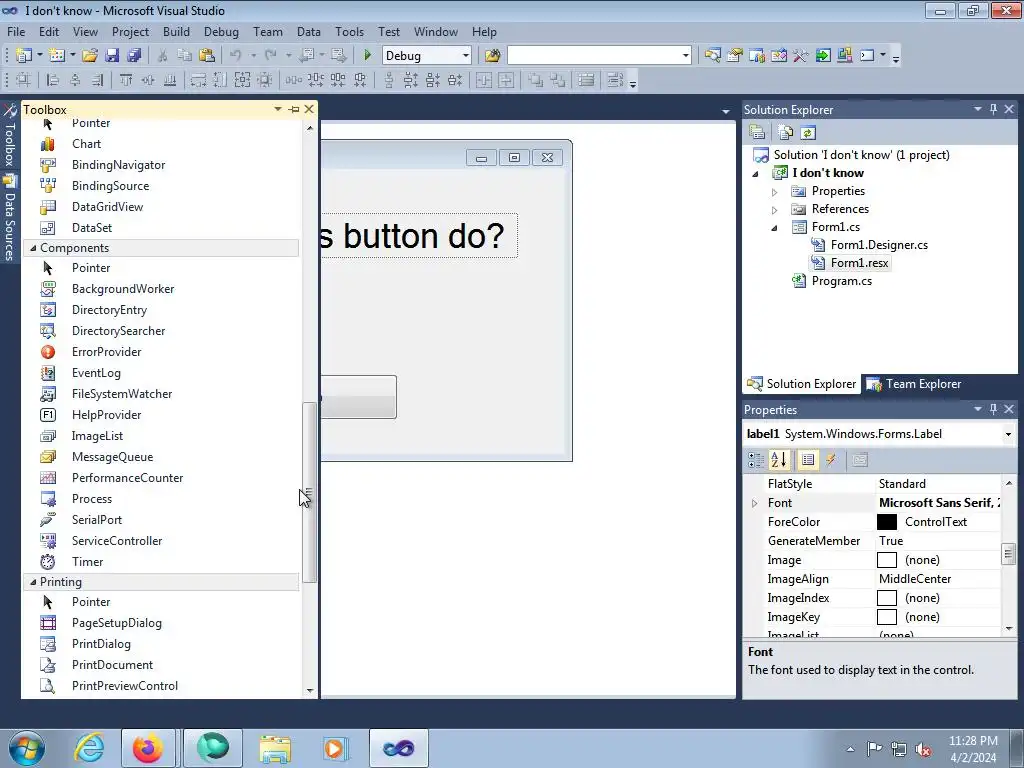1024x768 pixels.
Task: Expand the Properties node in Solution Explorer
Action: pyautogui.click(x=775, y=192)
